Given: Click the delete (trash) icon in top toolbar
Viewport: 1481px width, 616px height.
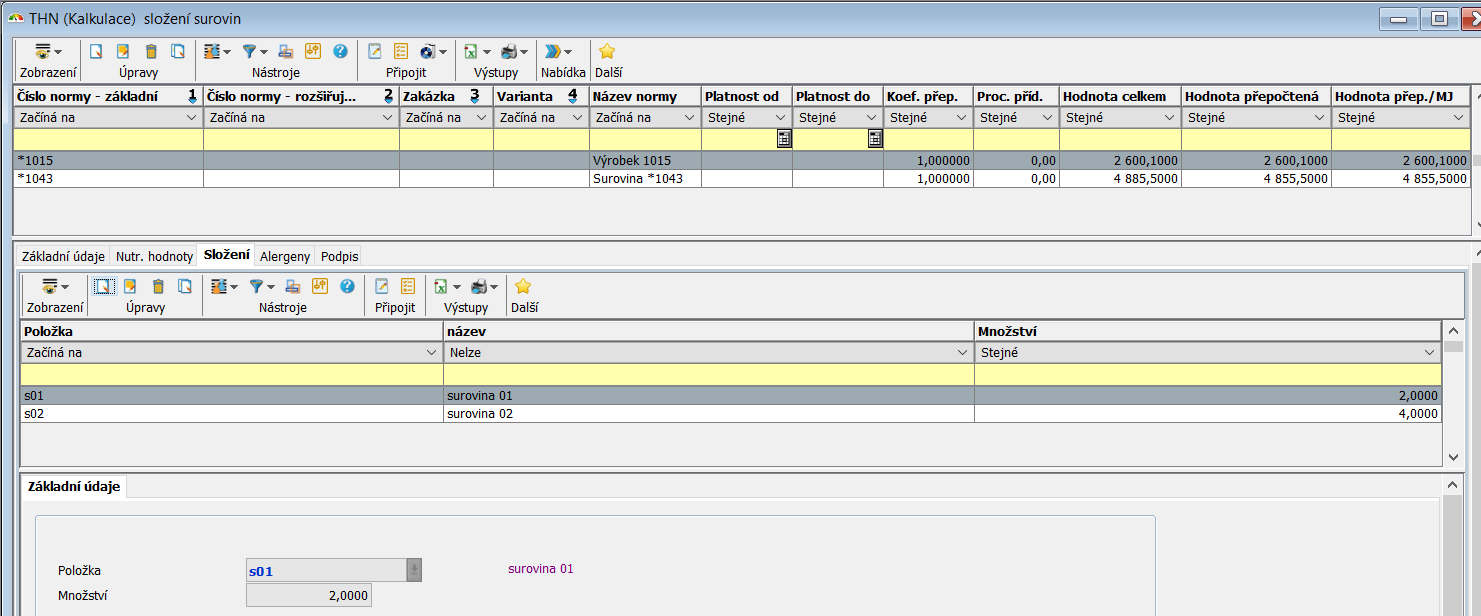Looking at the screenshot, I should coord(151,52).
